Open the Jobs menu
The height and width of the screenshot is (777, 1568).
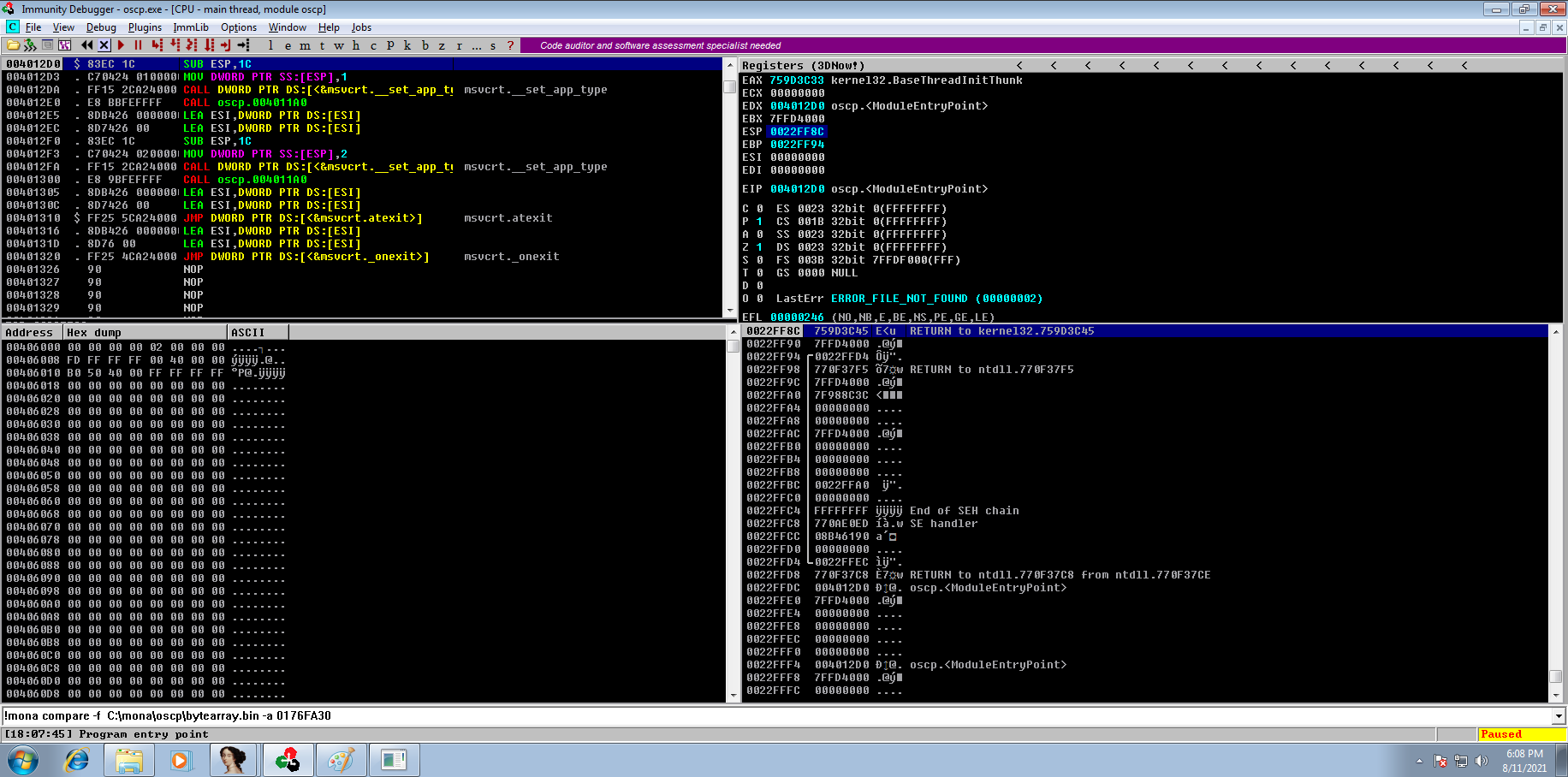[x=361, y=27]
